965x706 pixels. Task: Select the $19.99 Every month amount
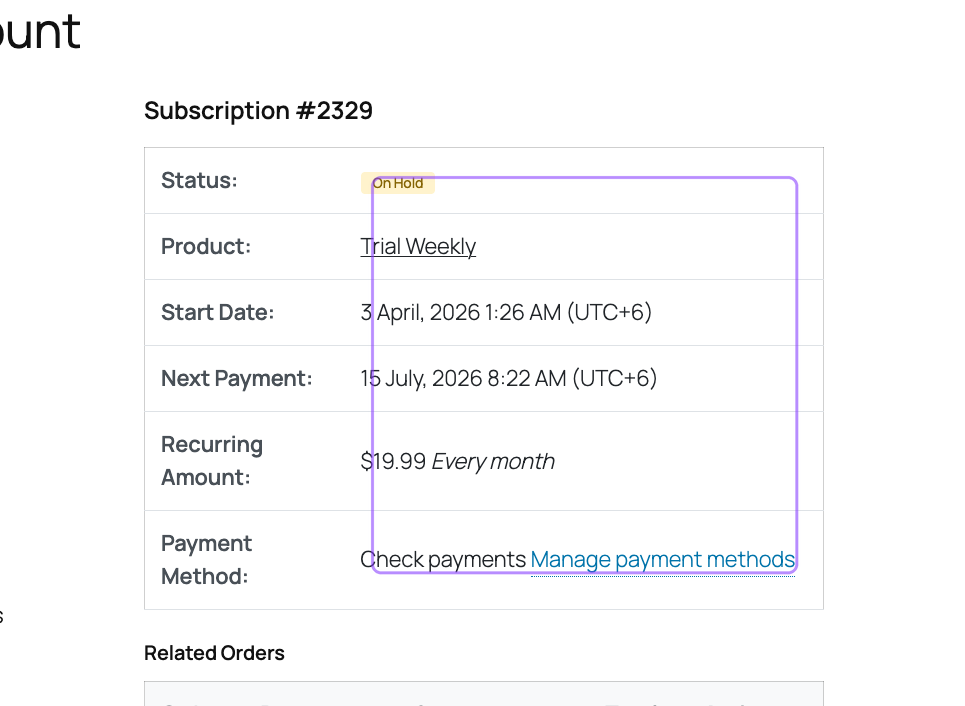pyautogui.click(x=457, y=461)
